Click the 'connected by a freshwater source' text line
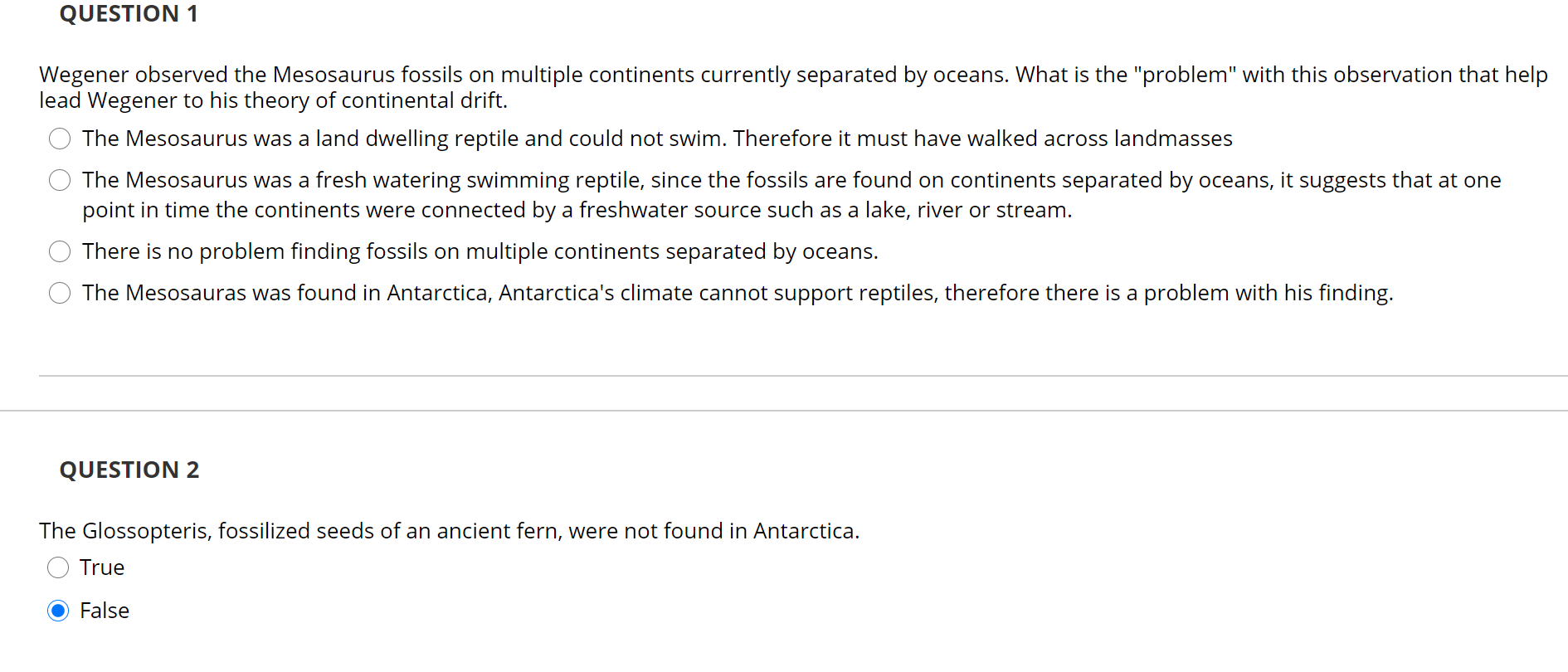Image resolution: width=1568 pixels, height=672 pixels. pyautogui.click(x=577, y=210)
